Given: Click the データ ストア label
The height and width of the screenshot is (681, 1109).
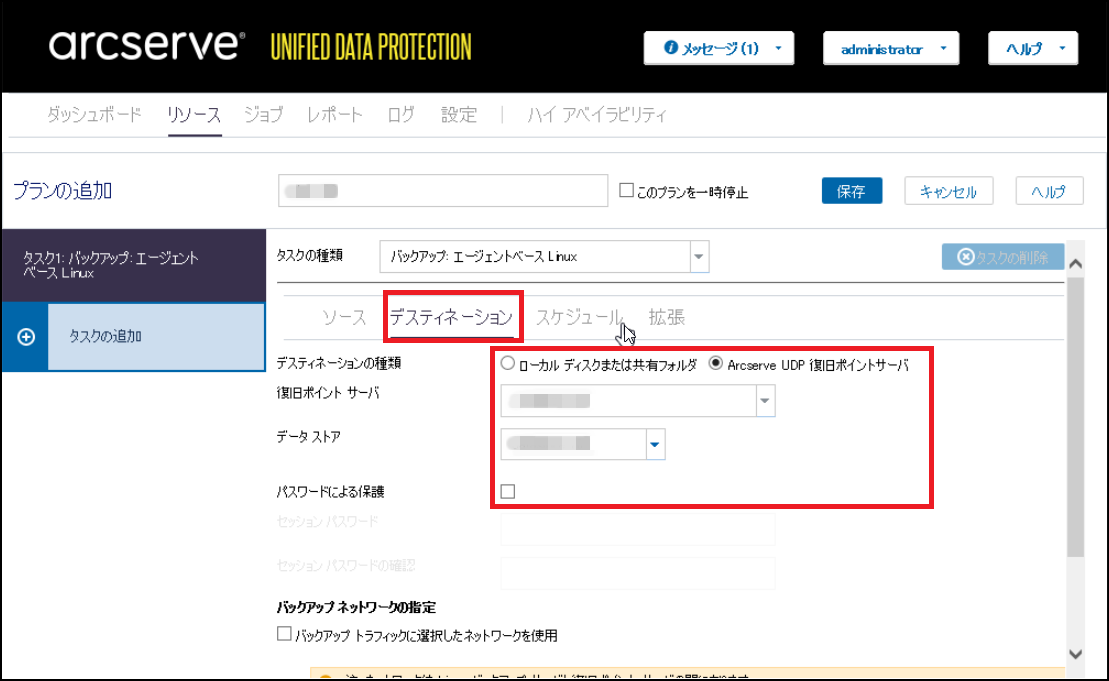Looking at the screenshot, I should tap(308, 436).
